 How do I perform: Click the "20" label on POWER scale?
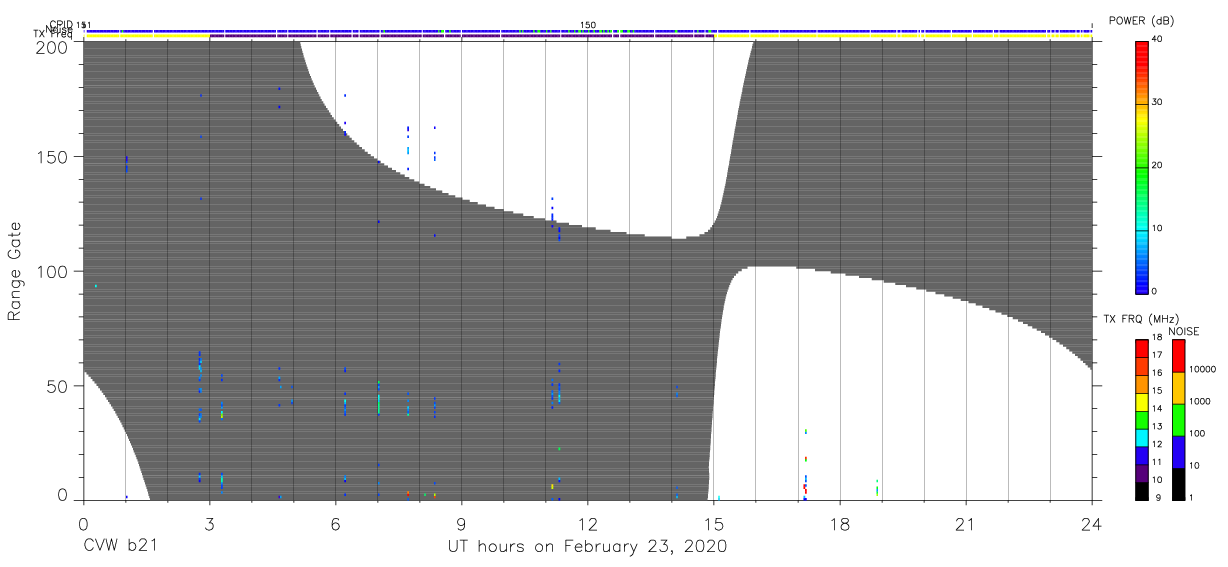[x=1158, y=165]
